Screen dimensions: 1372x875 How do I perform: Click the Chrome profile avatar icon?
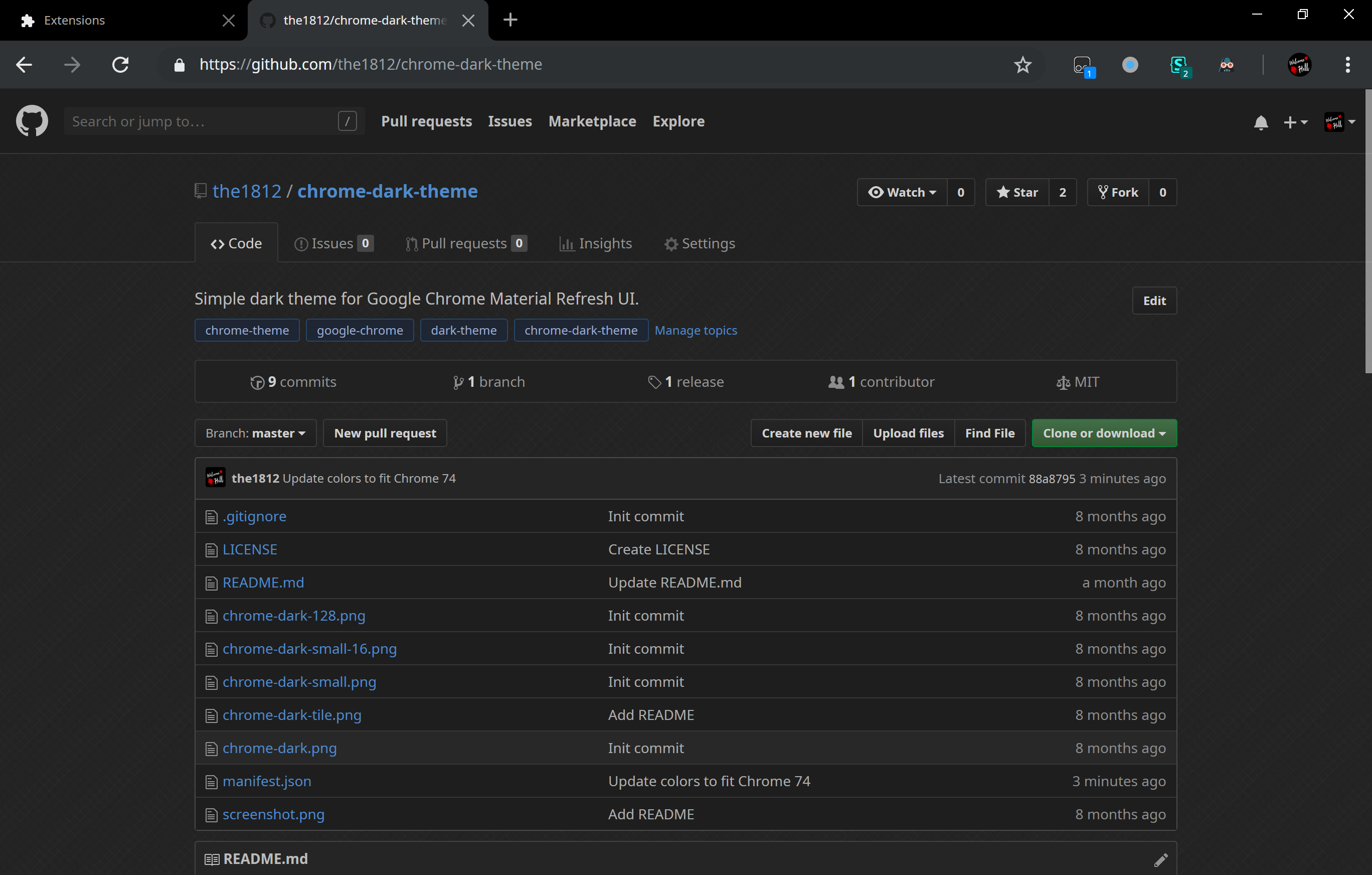click(1300, 65)
